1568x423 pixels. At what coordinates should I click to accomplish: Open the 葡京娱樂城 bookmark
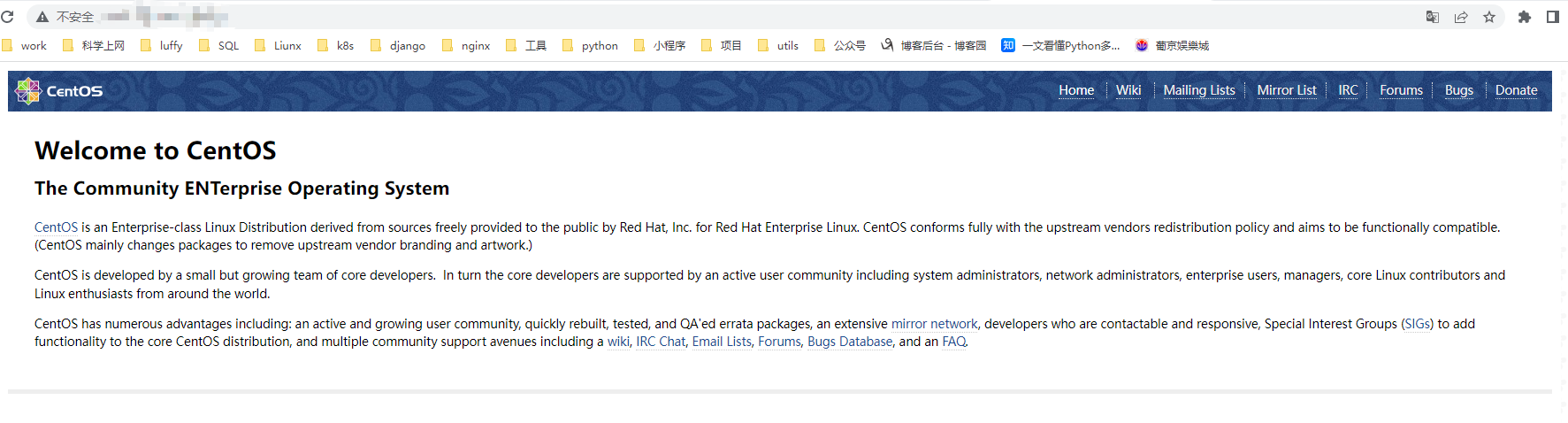pos(1173,45)
